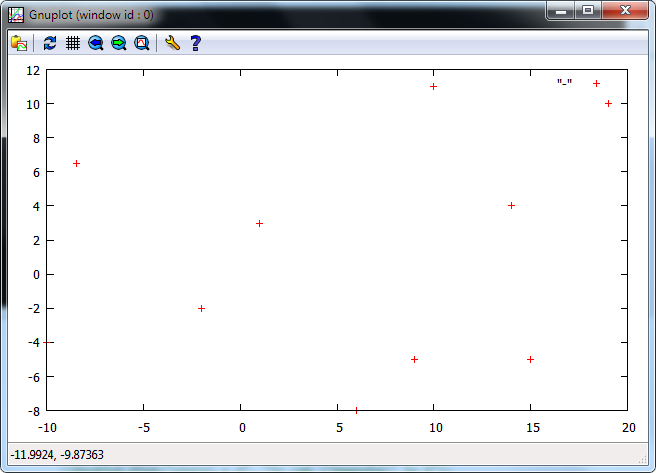Click the window title text Gnuplot (window id : 0)
This screenshot has height=473, width=656.
[x=91, y=15]
